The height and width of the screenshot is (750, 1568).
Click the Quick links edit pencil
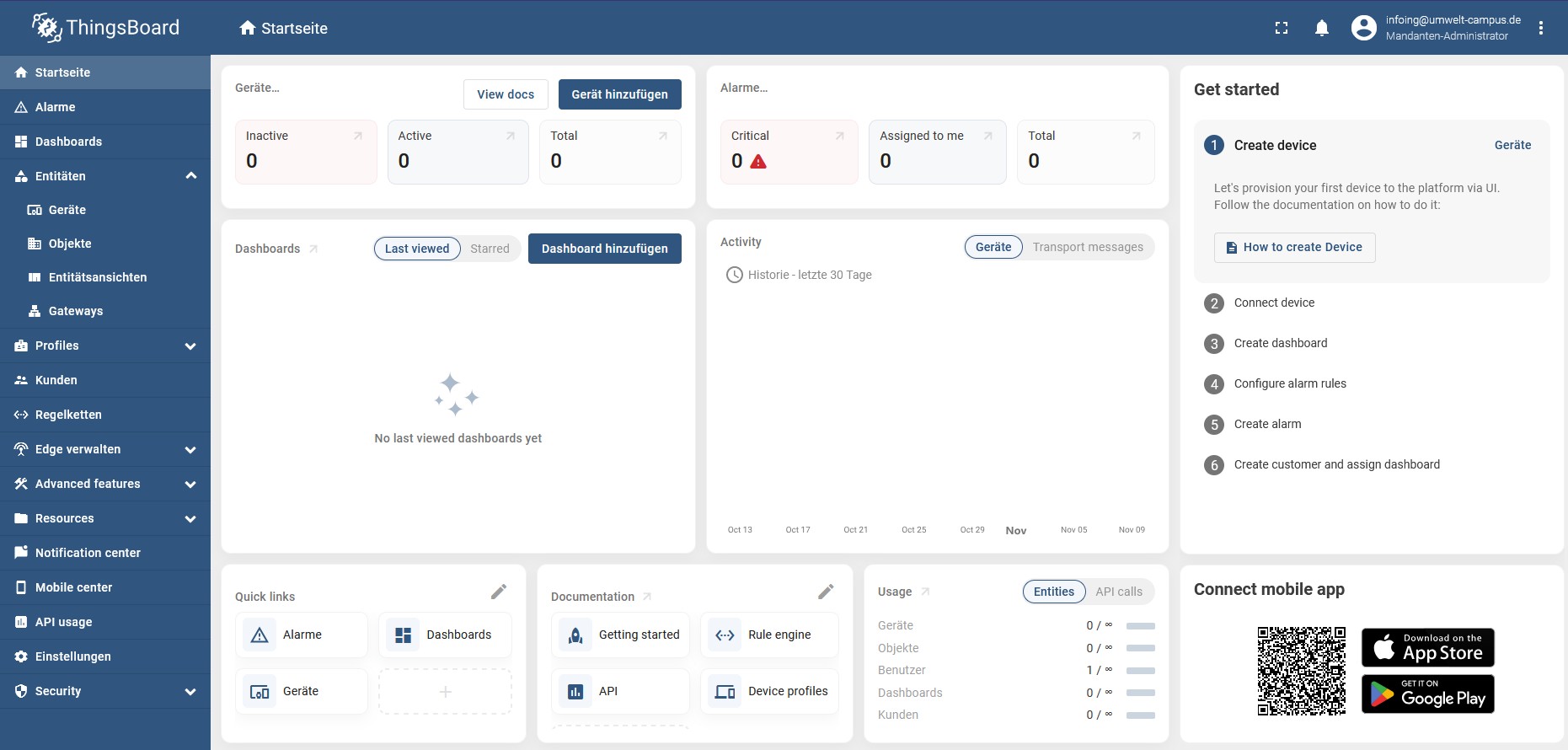(499, 592)
